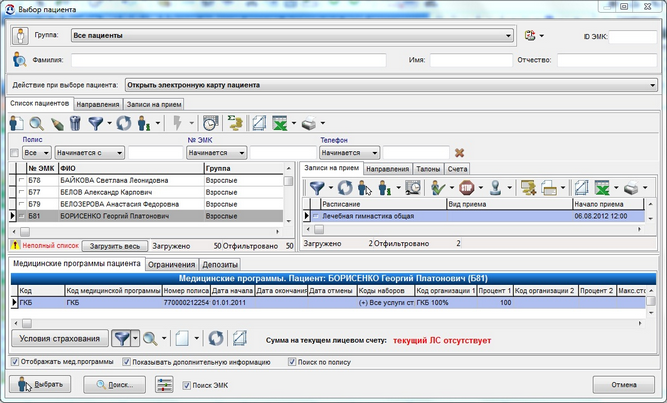Screen dimensions: 667x403
Task: Open the Счета tab
Action: click(457, 169)
